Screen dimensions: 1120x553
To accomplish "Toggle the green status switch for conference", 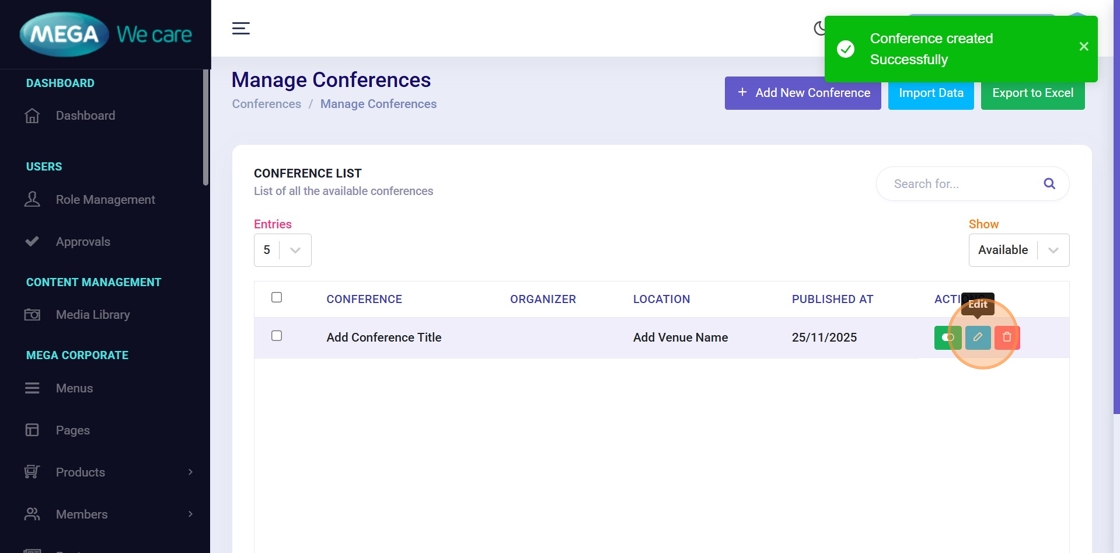I will [x=947, y=338].
